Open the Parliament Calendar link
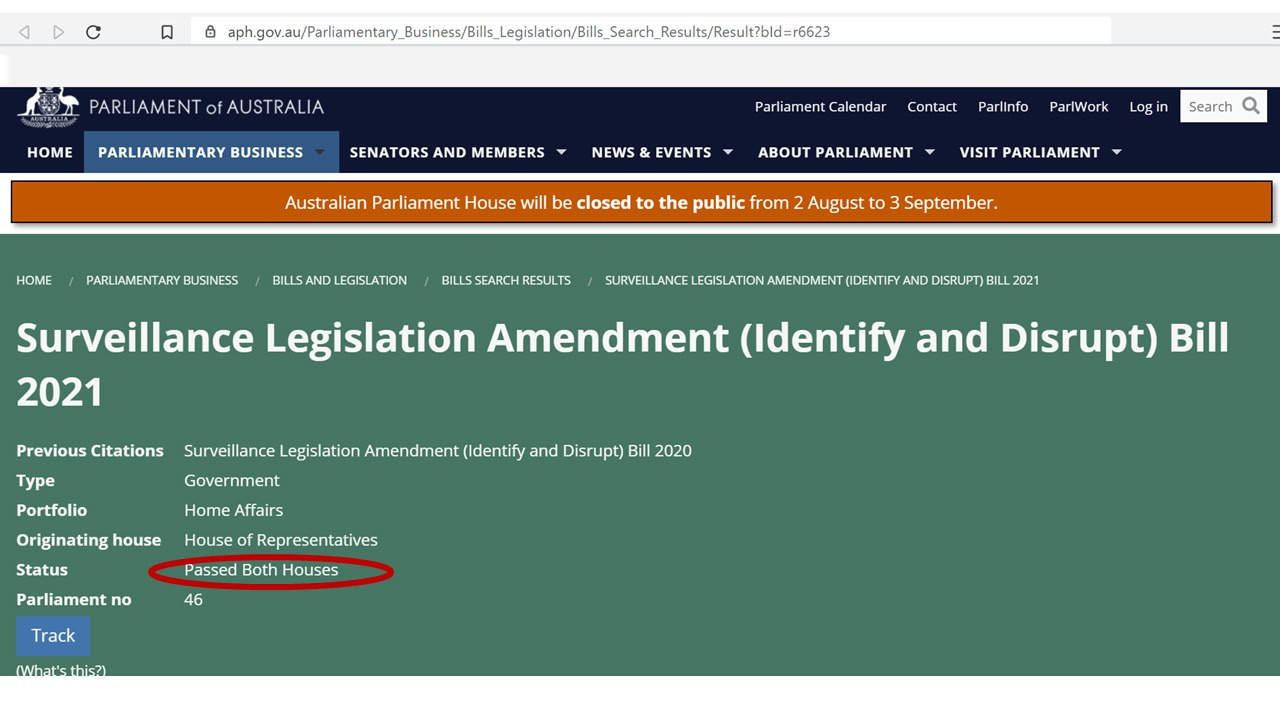This screenshot has width=1280, height=720. 820,107
